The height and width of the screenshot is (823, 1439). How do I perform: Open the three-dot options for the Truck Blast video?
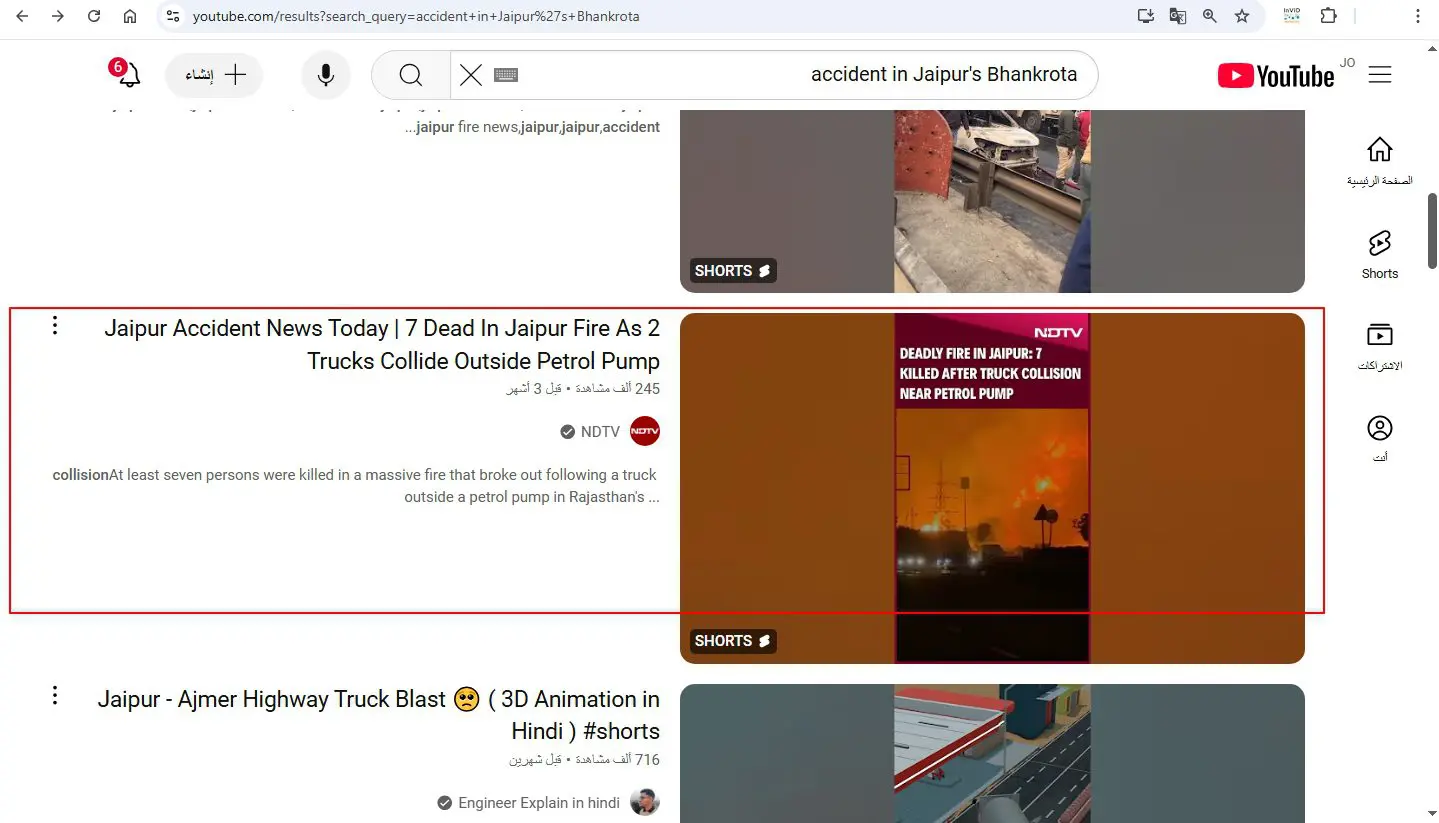tap(55, 695)
